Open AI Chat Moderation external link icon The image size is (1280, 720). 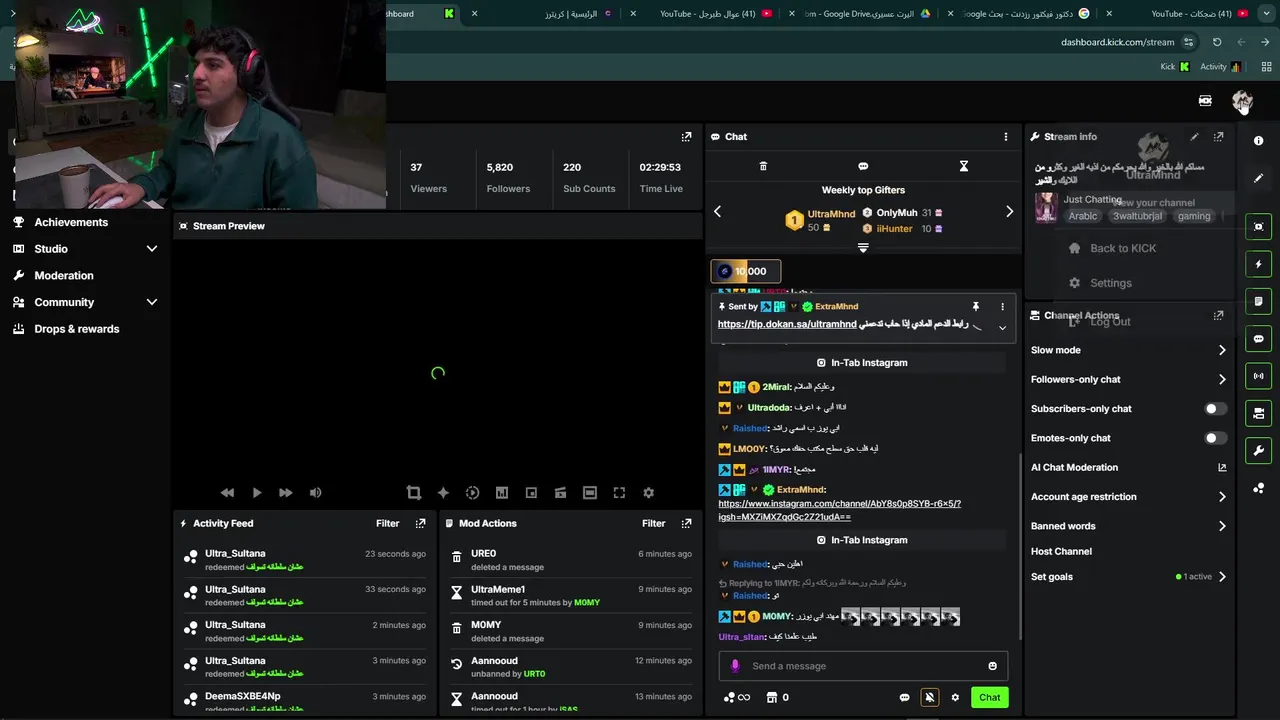(1222, 467)
